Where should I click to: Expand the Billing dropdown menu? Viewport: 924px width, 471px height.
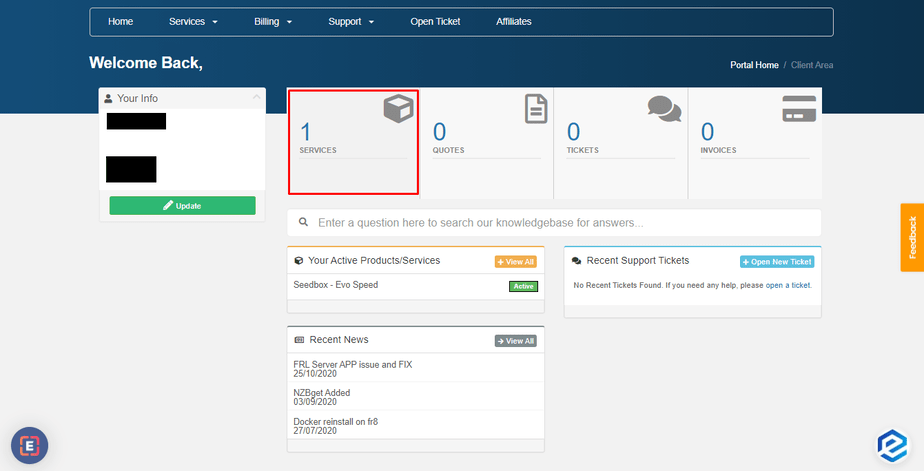273,22
